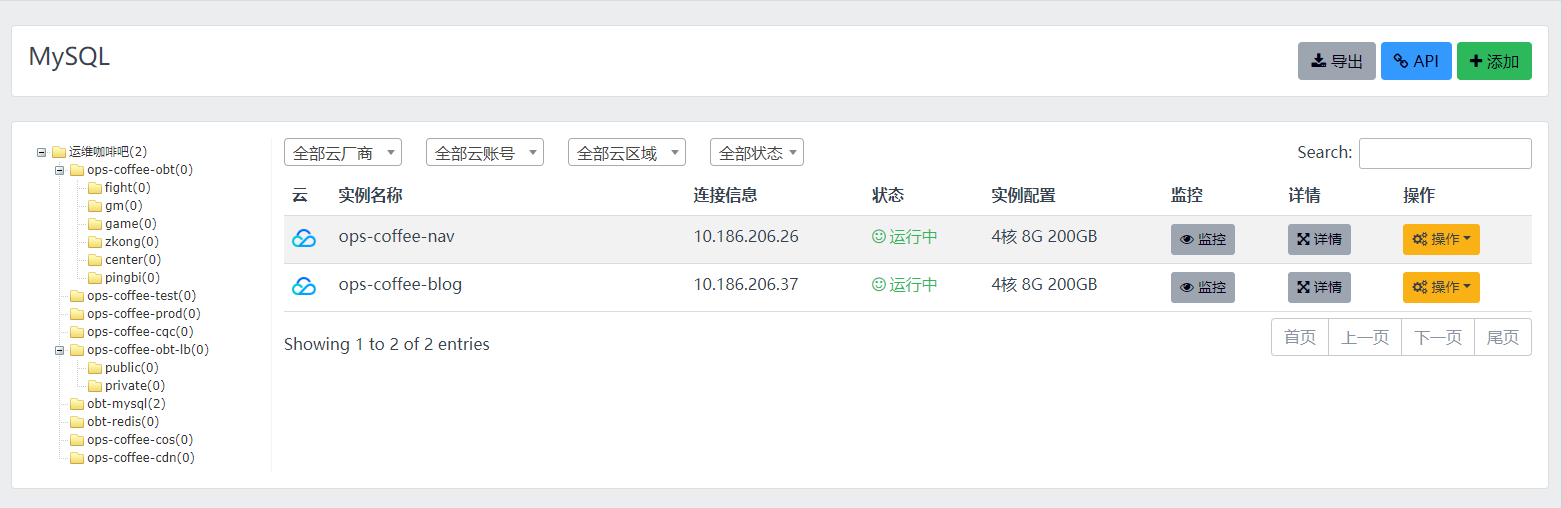Click the green 添加 add button
The width and height of the screenshot is (1562, 508).
pyautogui.click(x=1493, y=61)
